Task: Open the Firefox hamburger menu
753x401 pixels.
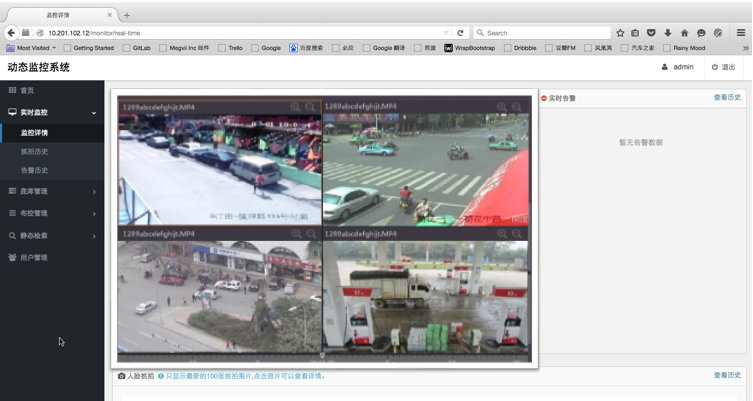Action: 740,33
